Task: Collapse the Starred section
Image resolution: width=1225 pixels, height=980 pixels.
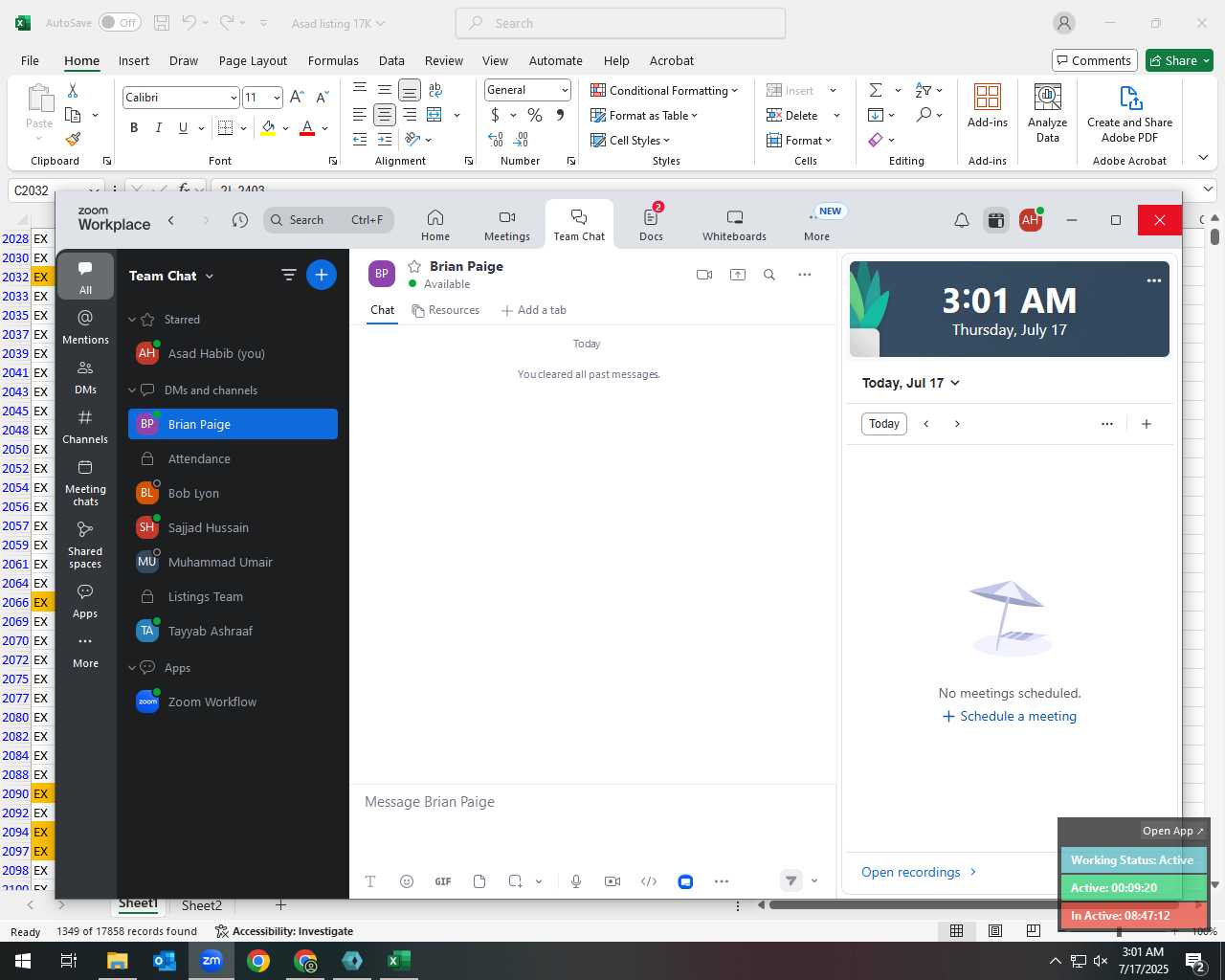Action: (132, 320)
